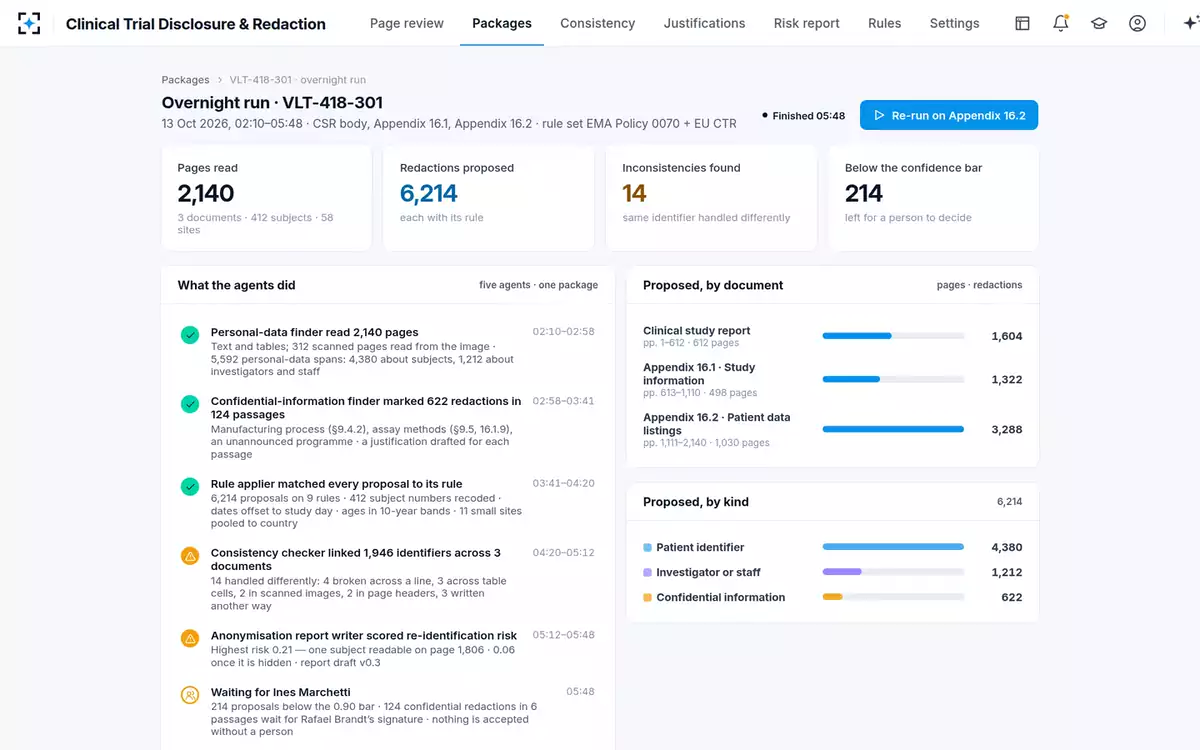This screenshot has width=1200, height=750.
Task: Click What the agents did heading
Action: (236, 285)
